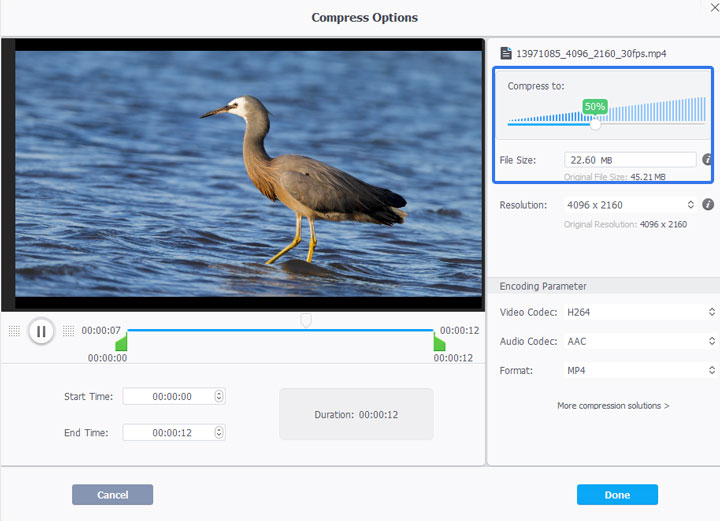Close the Compress Options dialog
720x521 pixels.
click(714, 7)
